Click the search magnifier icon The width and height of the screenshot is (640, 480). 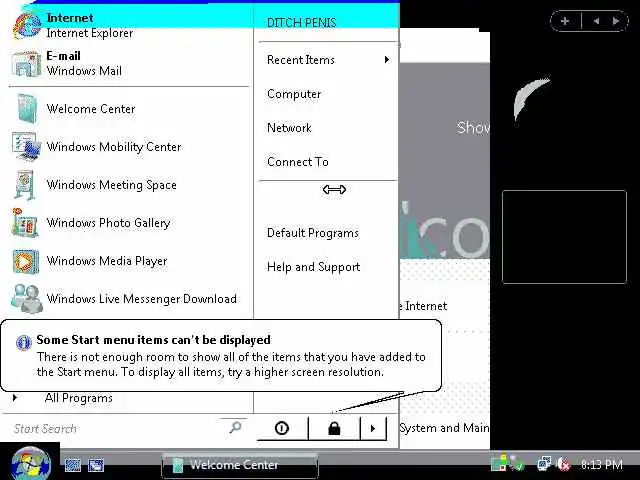pos(236,427)
